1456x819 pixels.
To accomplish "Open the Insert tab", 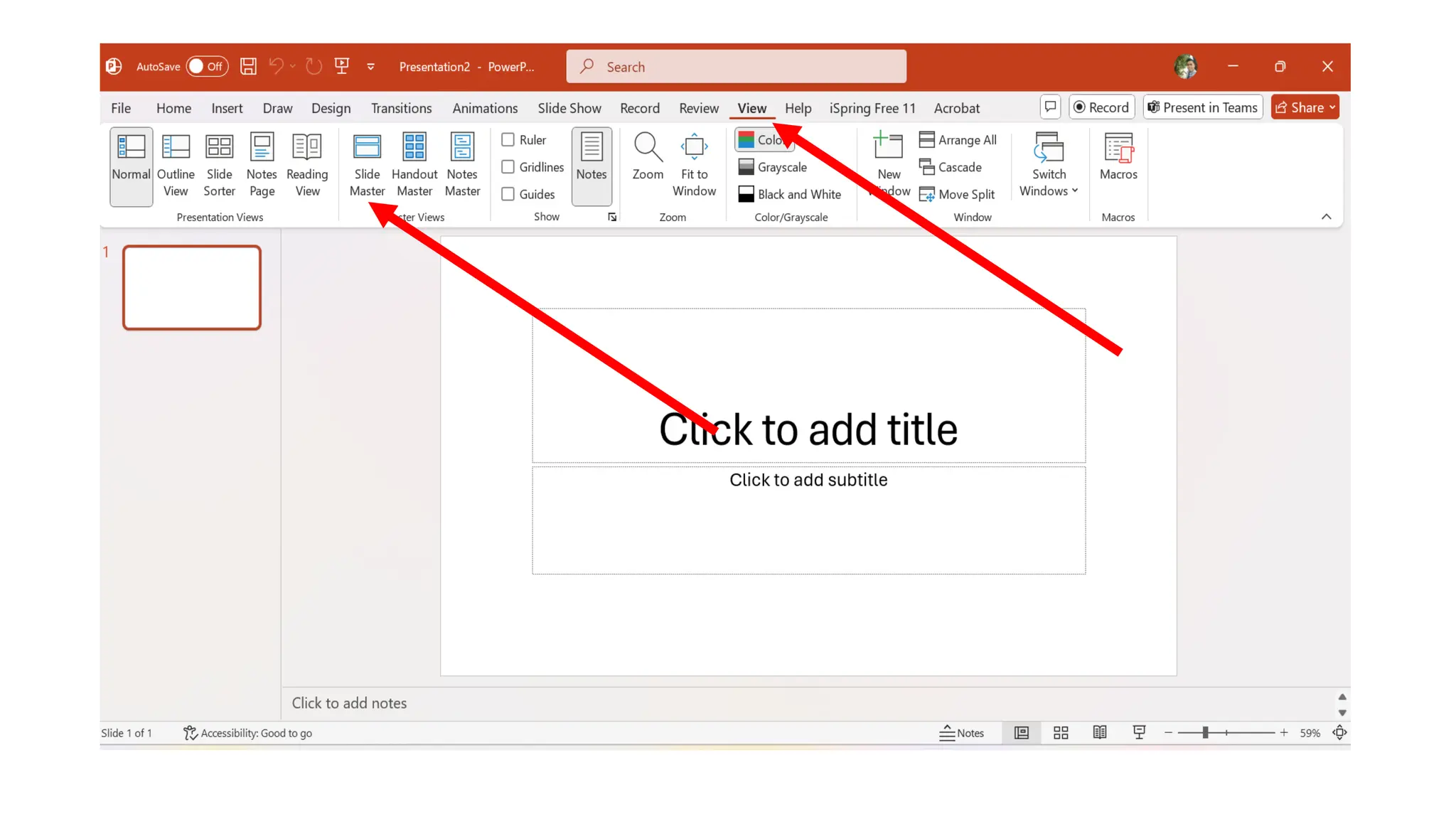I will point(227,108).
